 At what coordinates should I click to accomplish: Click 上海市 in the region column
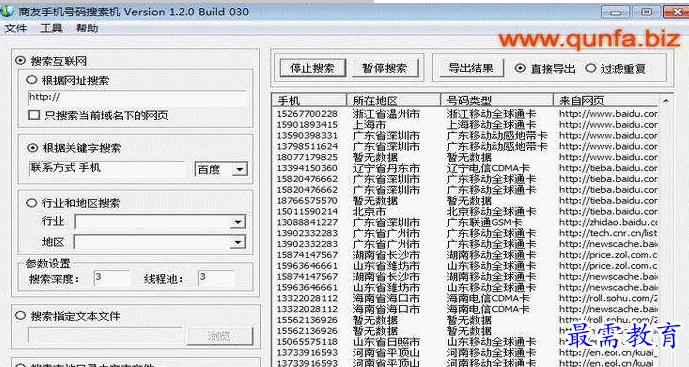pos(370,125)
